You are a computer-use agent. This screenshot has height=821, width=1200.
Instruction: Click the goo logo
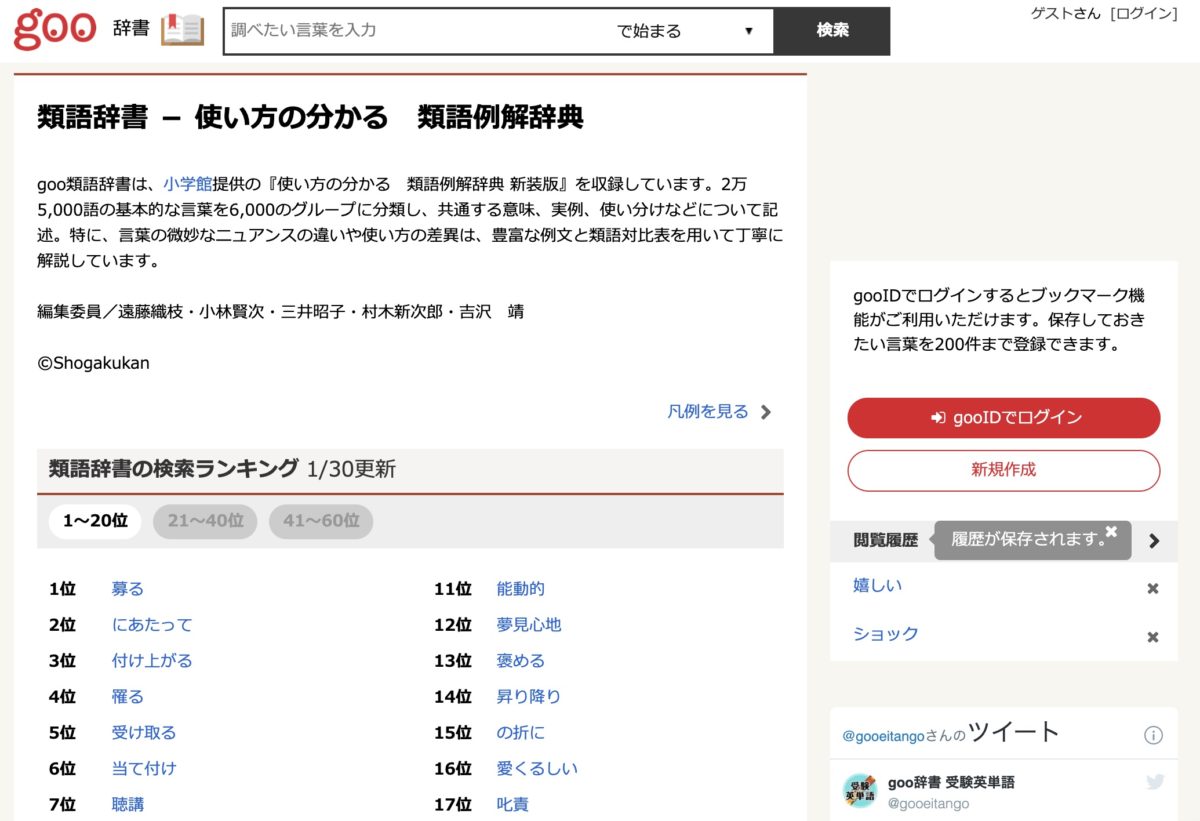[x=55, y=29]
